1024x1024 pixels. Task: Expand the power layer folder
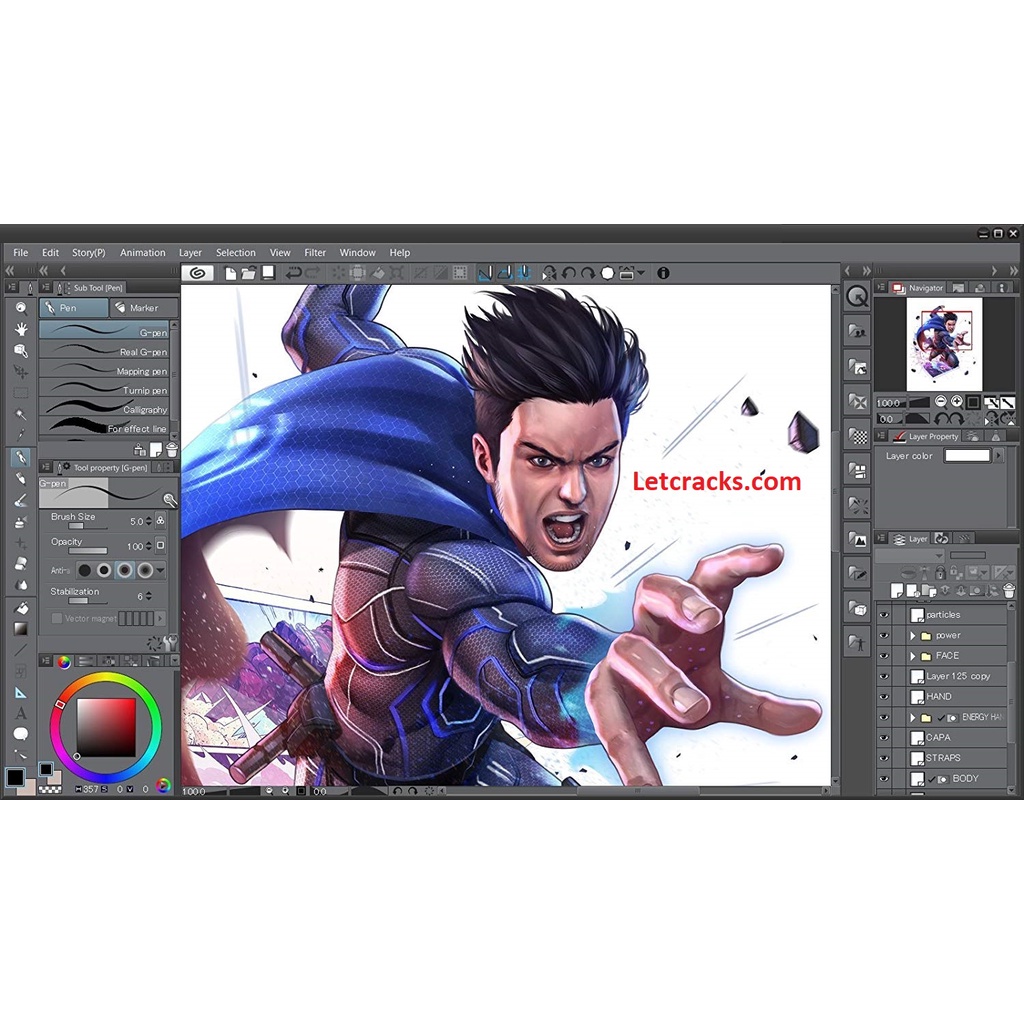(913, 635)
